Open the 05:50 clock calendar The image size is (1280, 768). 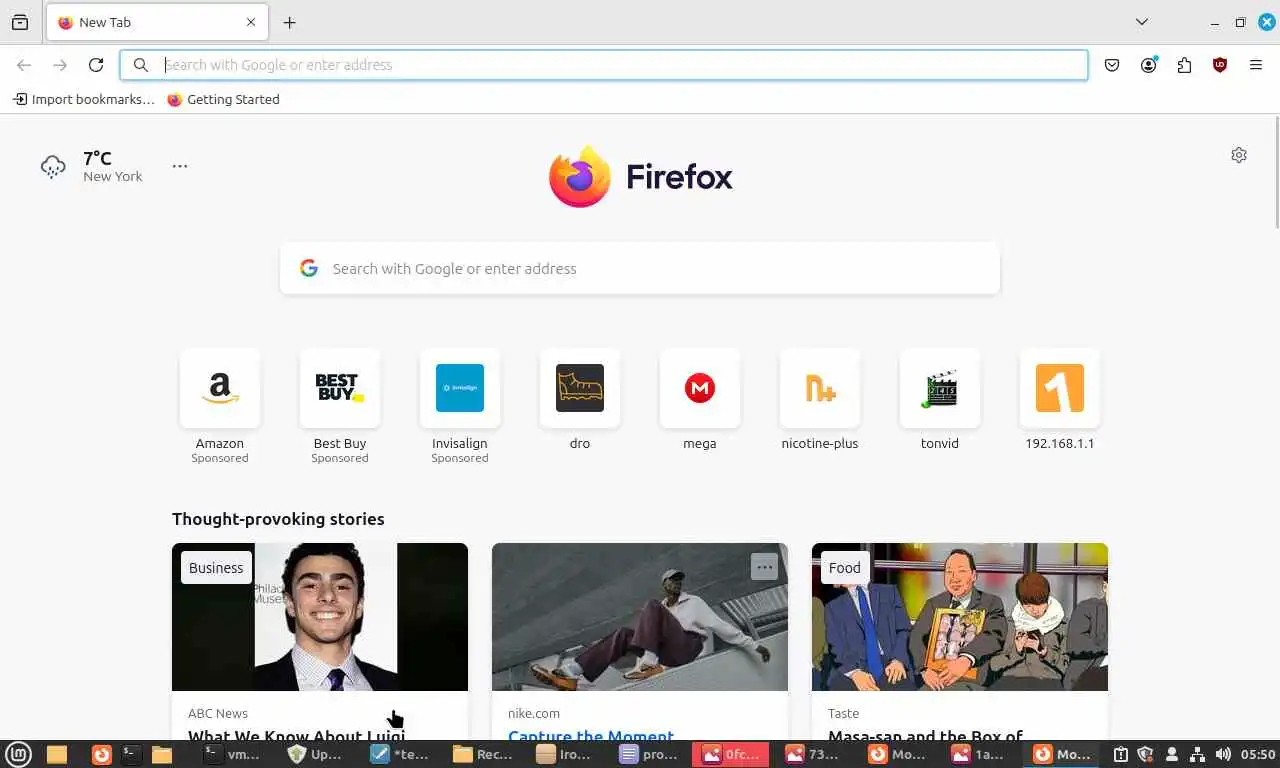click(x=1258, y=754)
